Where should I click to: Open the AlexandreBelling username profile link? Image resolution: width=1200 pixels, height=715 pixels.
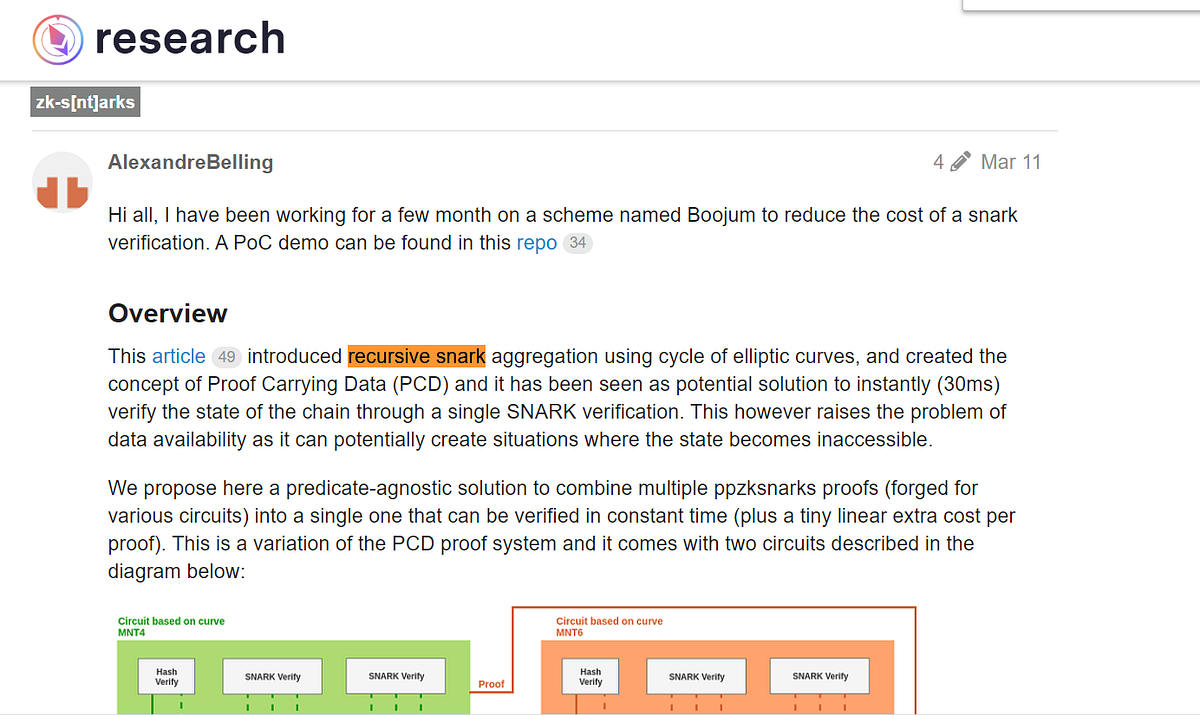(190, 162)
